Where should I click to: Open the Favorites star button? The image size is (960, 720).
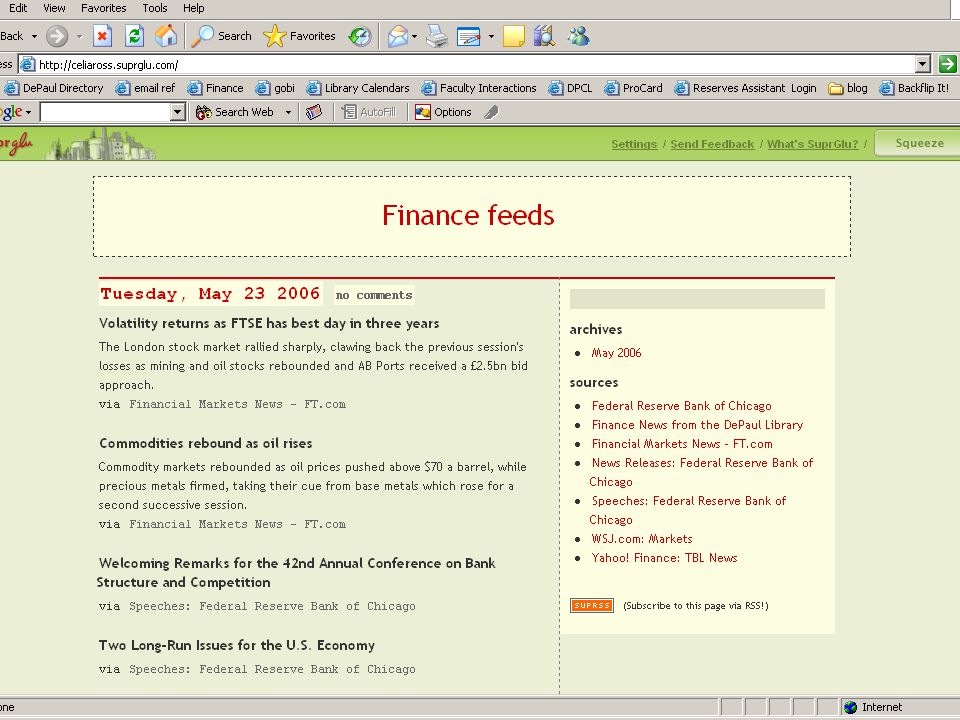coord(299,36)
